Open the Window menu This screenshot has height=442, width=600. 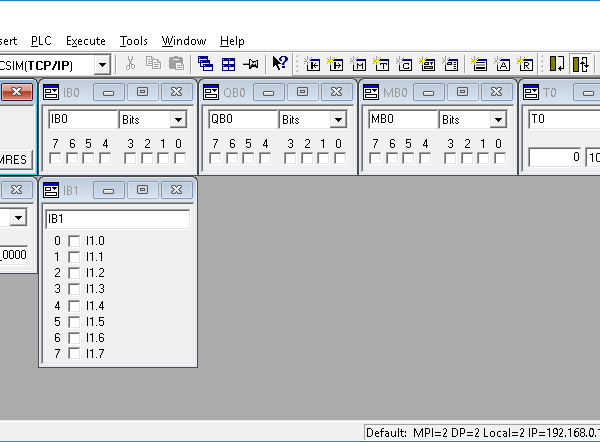point(184,41)
